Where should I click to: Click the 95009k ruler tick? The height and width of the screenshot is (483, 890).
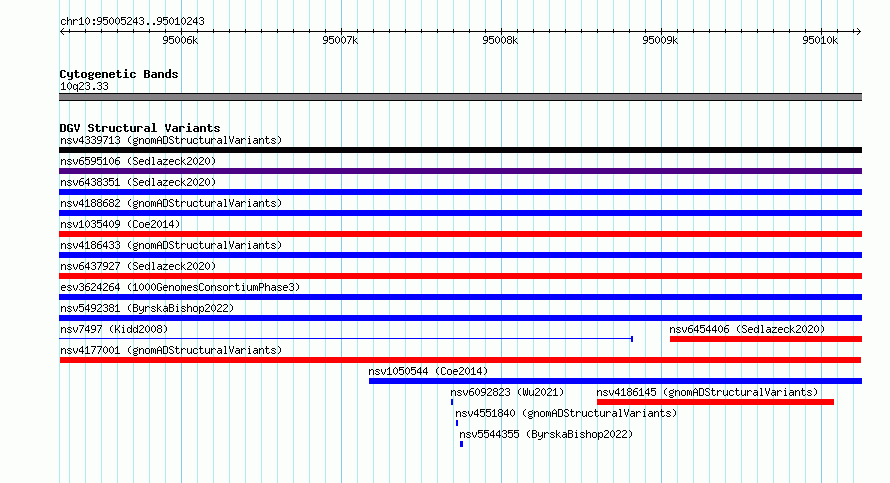point(660,40)
